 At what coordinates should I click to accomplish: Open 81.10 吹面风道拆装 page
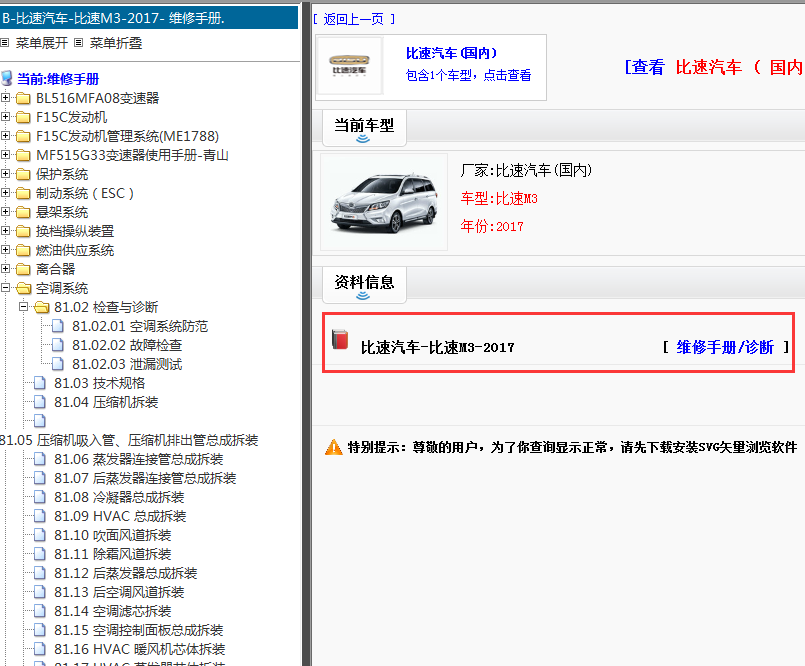pyautogui.click(x=113, y=535)
